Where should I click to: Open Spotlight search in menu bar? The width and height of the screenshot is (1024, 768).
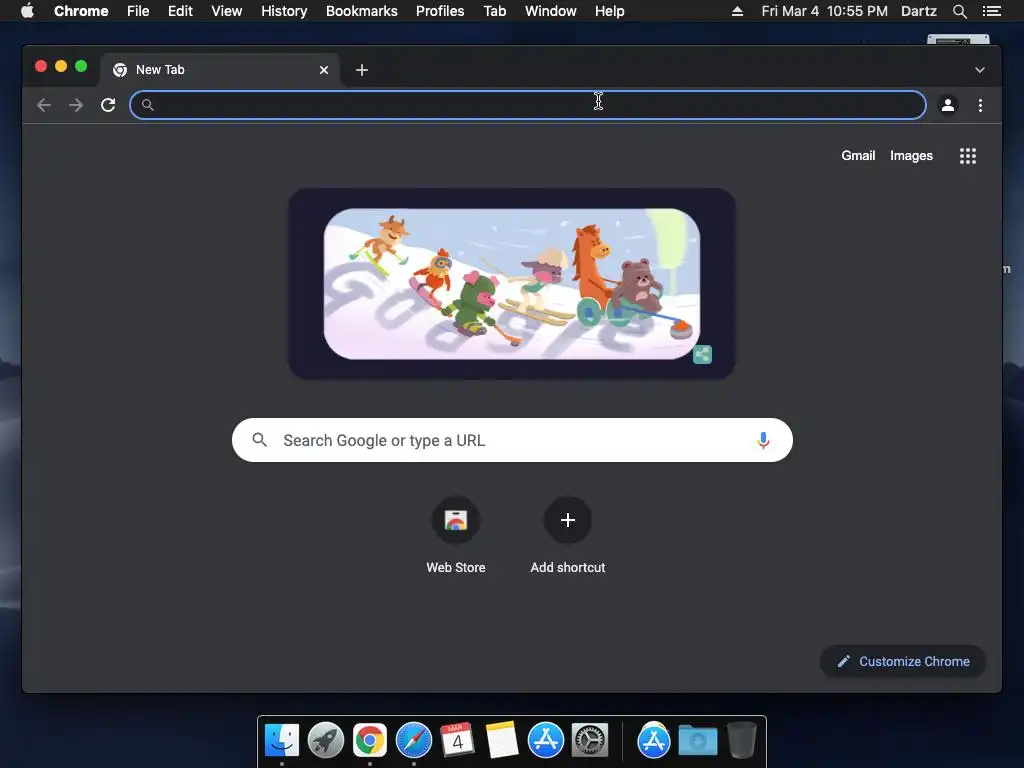(x=959, y=11)
